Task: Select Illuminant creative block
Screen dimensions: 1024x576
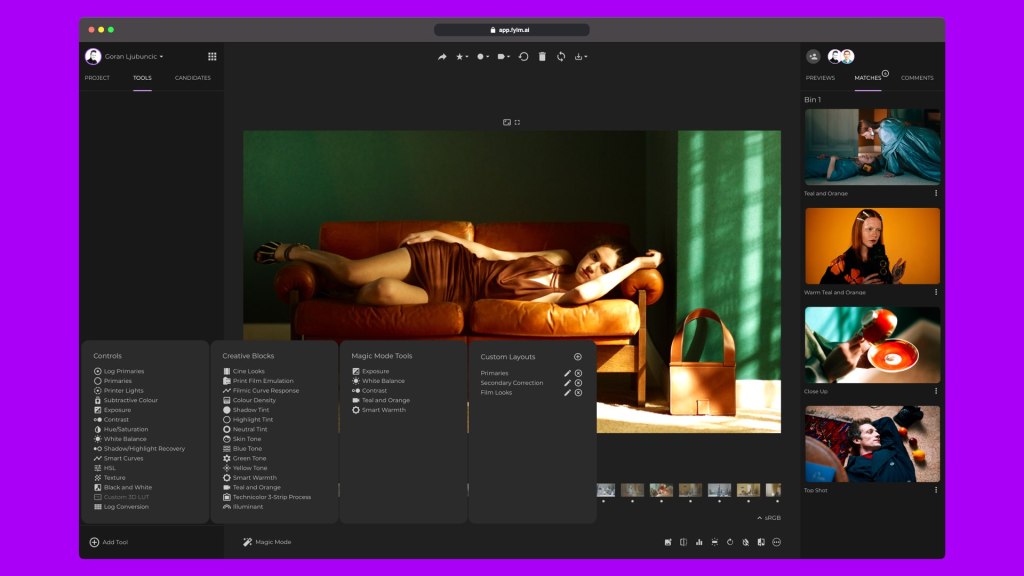Action: [243, 507]
